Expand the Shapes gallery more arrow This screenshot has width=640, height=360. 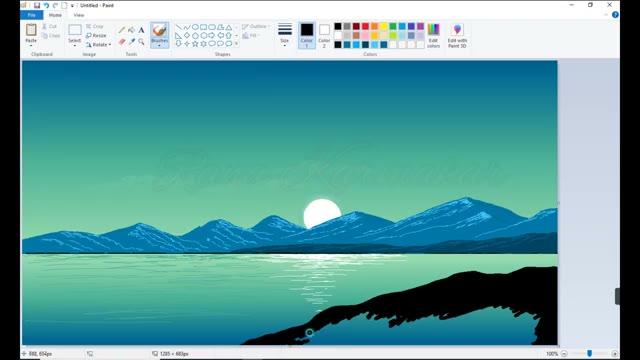coord(236,44)
